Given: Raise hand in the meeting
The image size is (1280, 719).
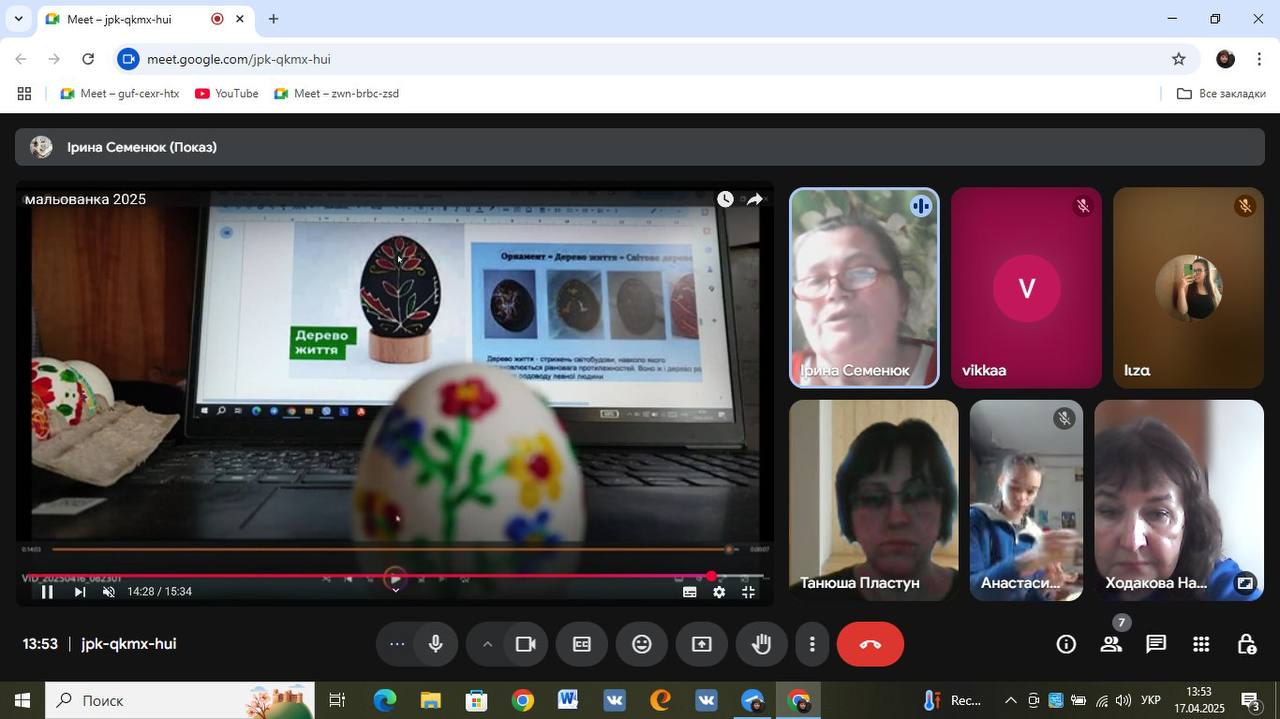Looking at the screenshot, I should tap(762, 645).
